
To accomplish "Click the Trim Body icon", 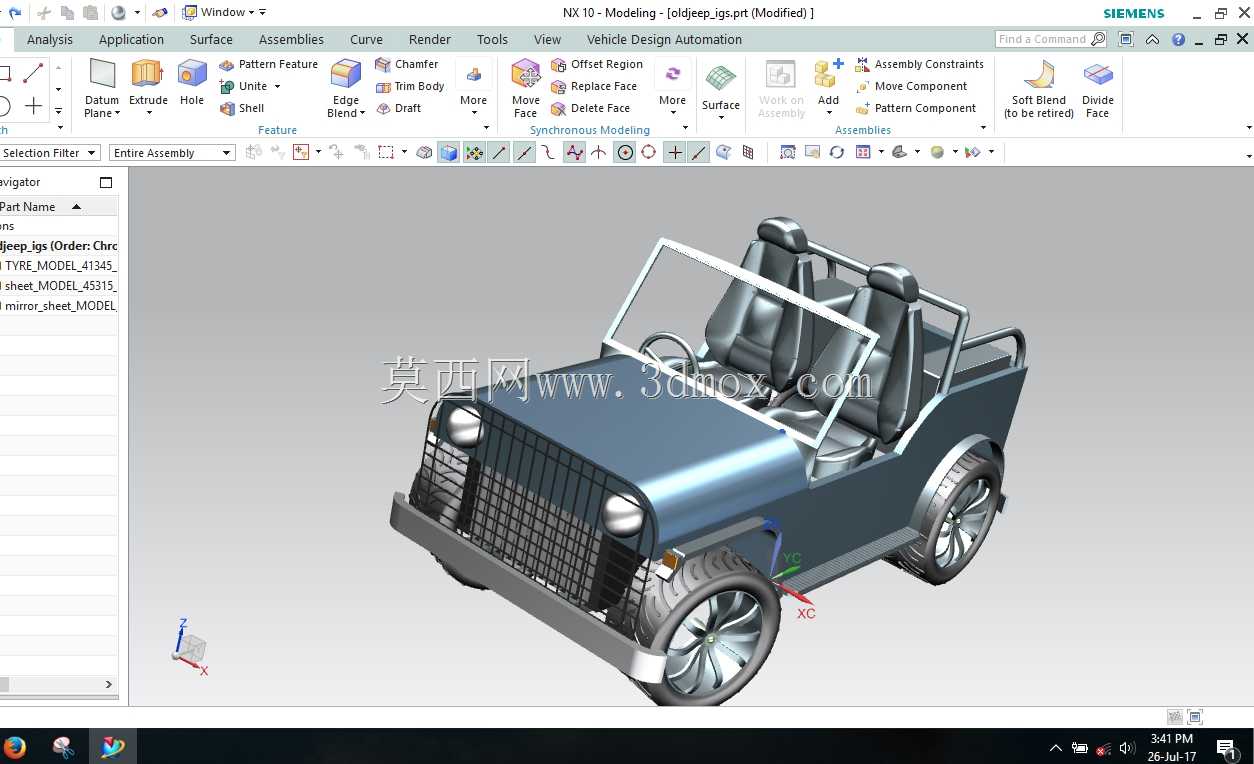I will point(383,86).
